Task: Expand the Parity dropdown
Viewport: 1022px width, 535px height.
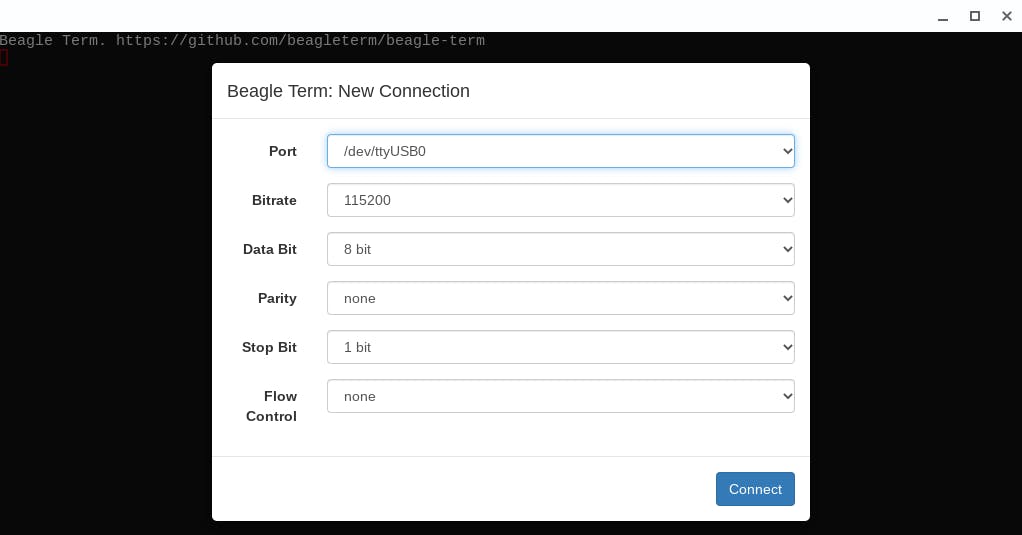Action: [x=560, y=298]
